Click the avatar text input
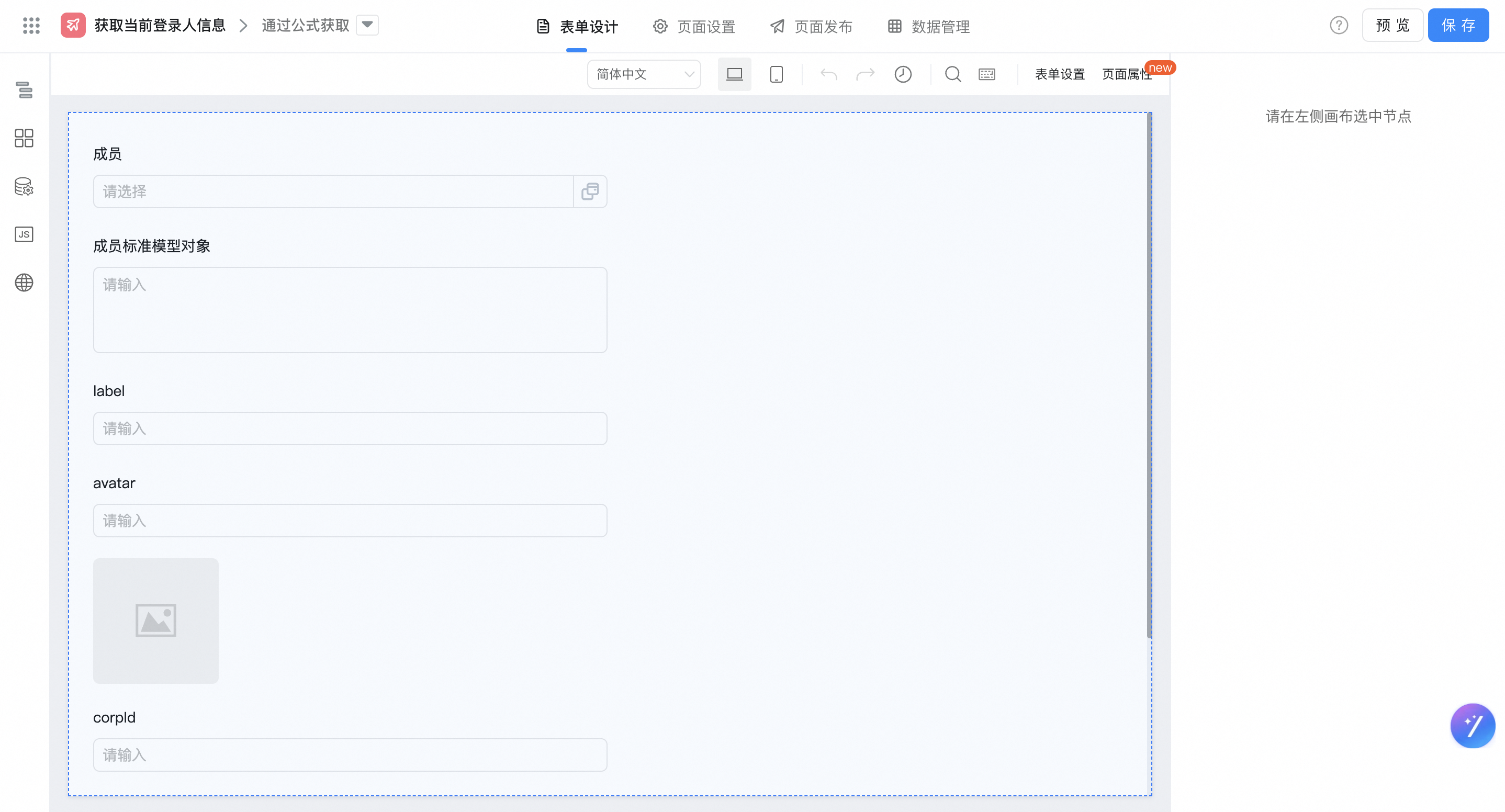Viewport: 1505px width, 812px height. click(350, 521)
